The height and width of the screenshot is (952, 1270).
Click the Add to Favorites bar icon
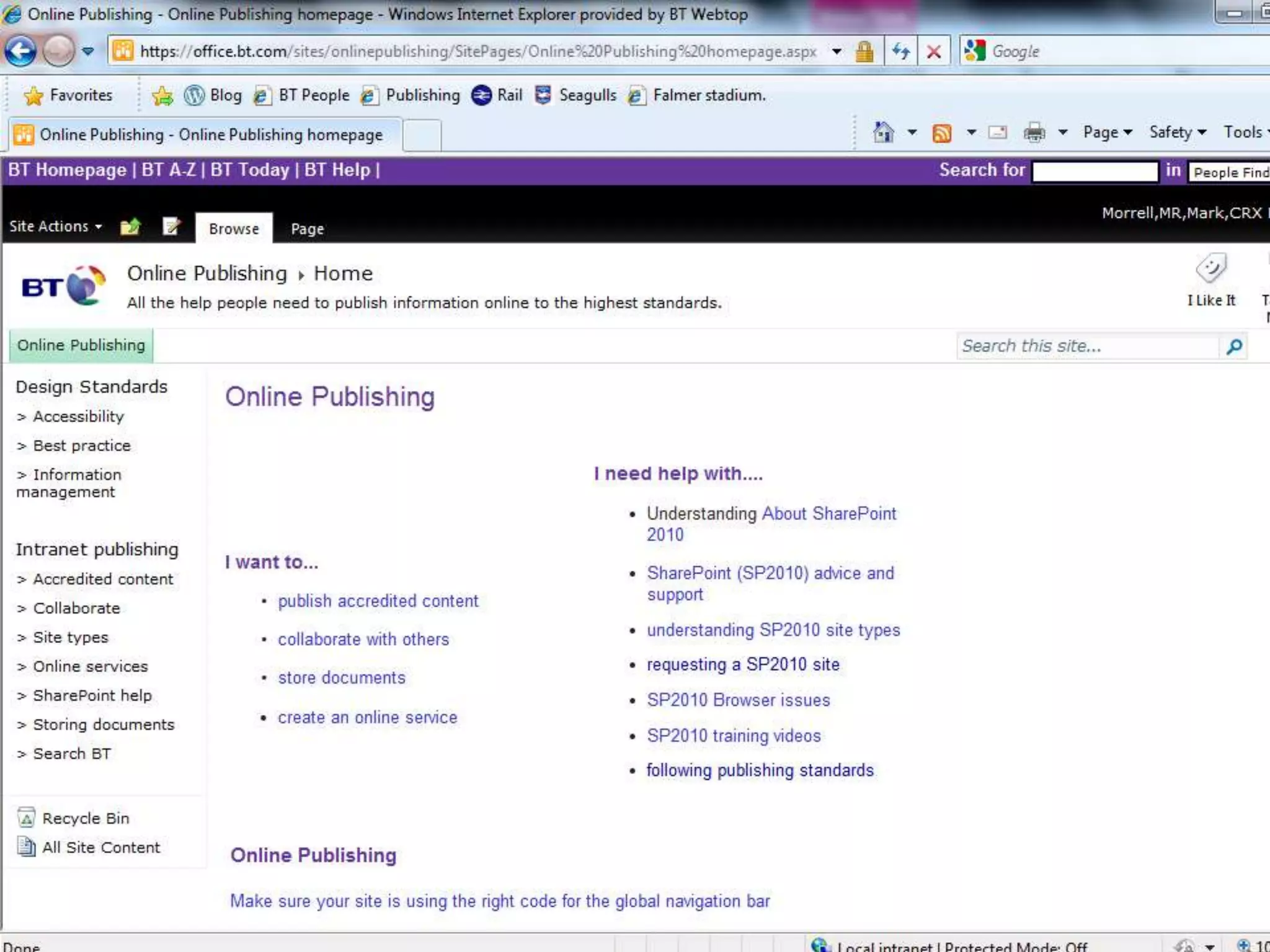point(162,95)
